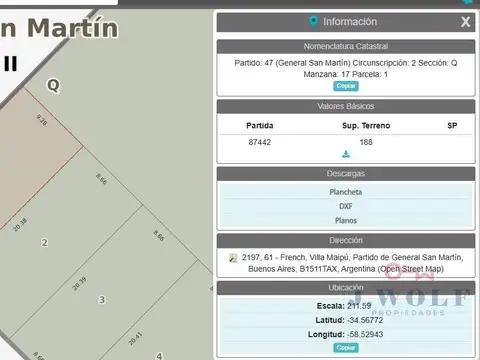The width and height of the screenshot is (480, 360).
Task: Copy the Ubicación coordinates
Action: [346, 348]
